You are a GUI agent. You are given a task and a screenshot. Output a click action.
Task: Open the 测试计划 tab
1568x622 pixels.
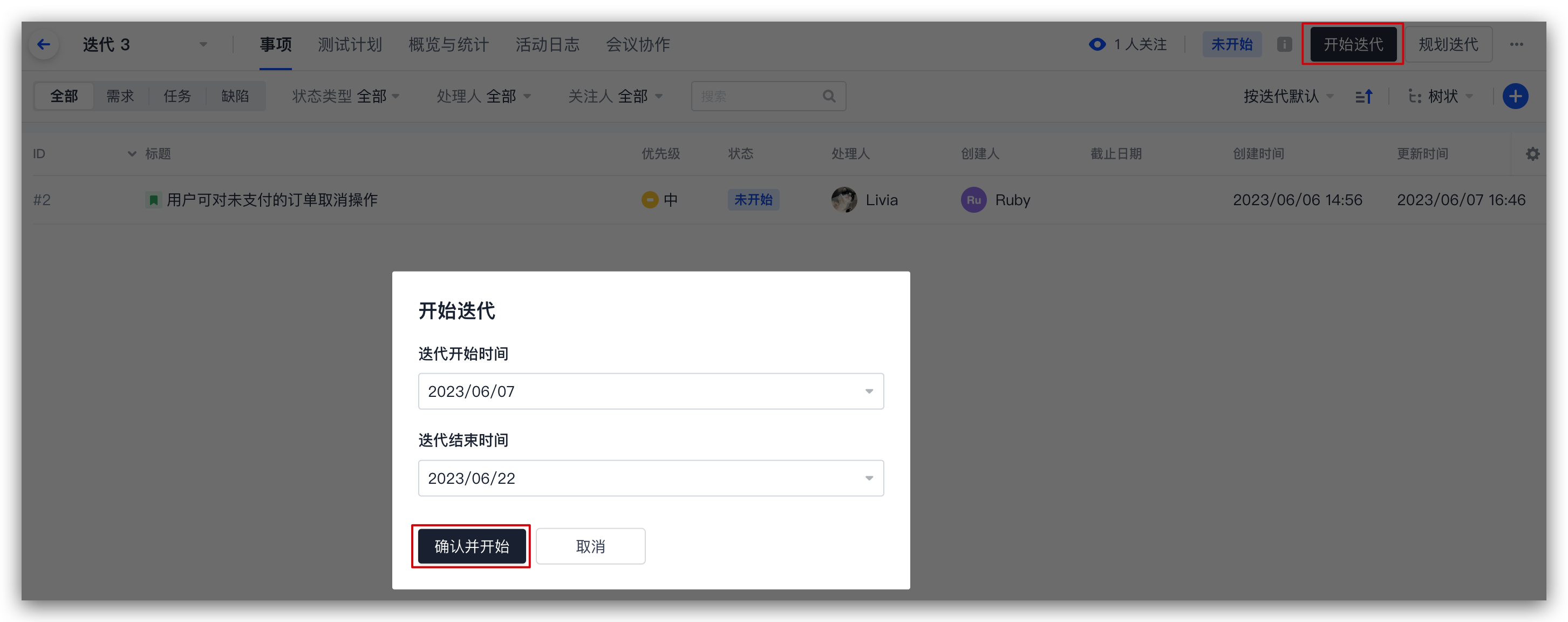click(x=350, y=44)
